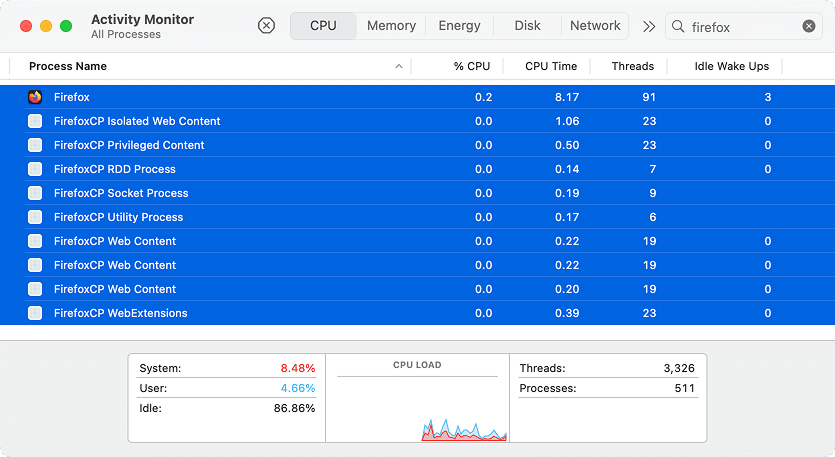The height and width of the screenshot is (457, 835).
Task: Click the Processes 511 total
Action: (685, 388)
